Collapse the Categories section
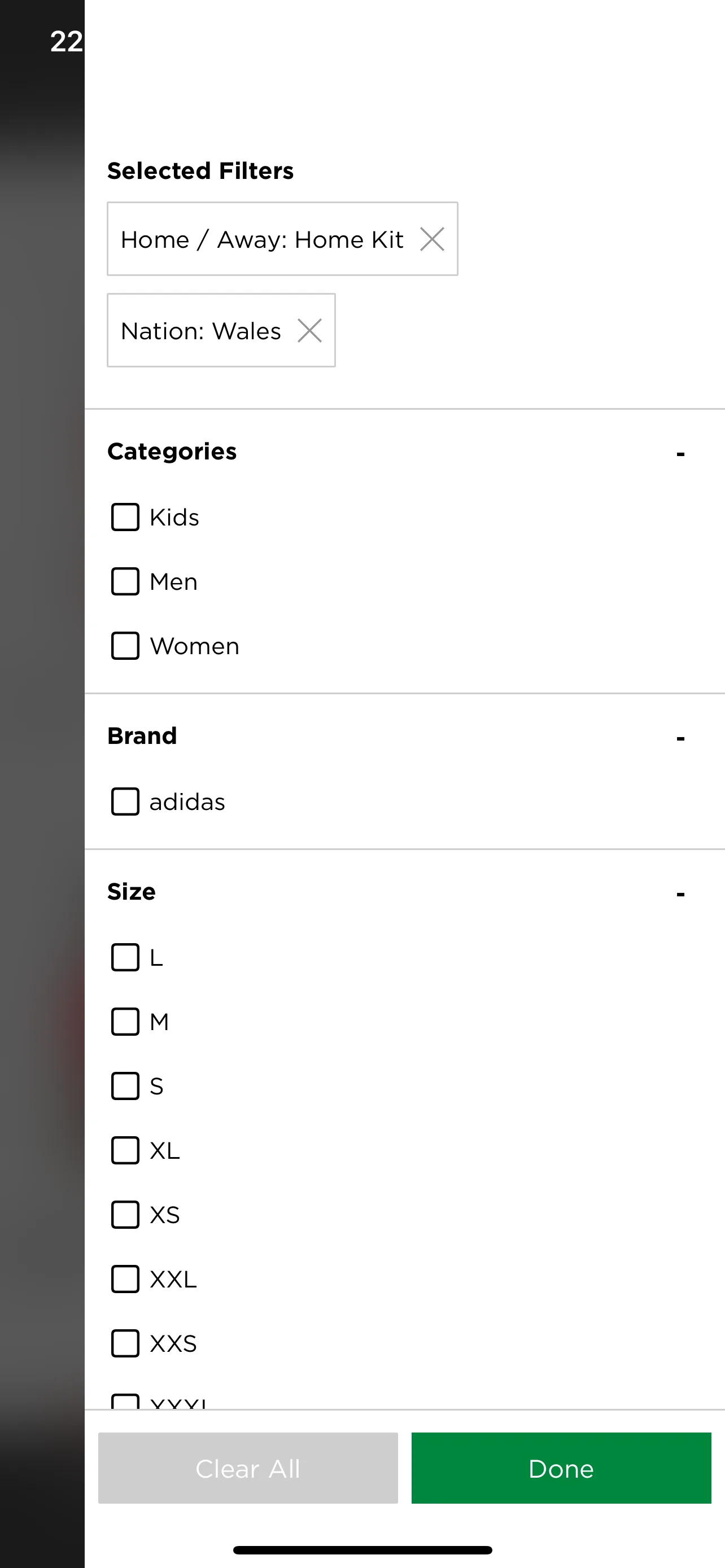This screenshot has height=1568, width=725. pos(680,453)
